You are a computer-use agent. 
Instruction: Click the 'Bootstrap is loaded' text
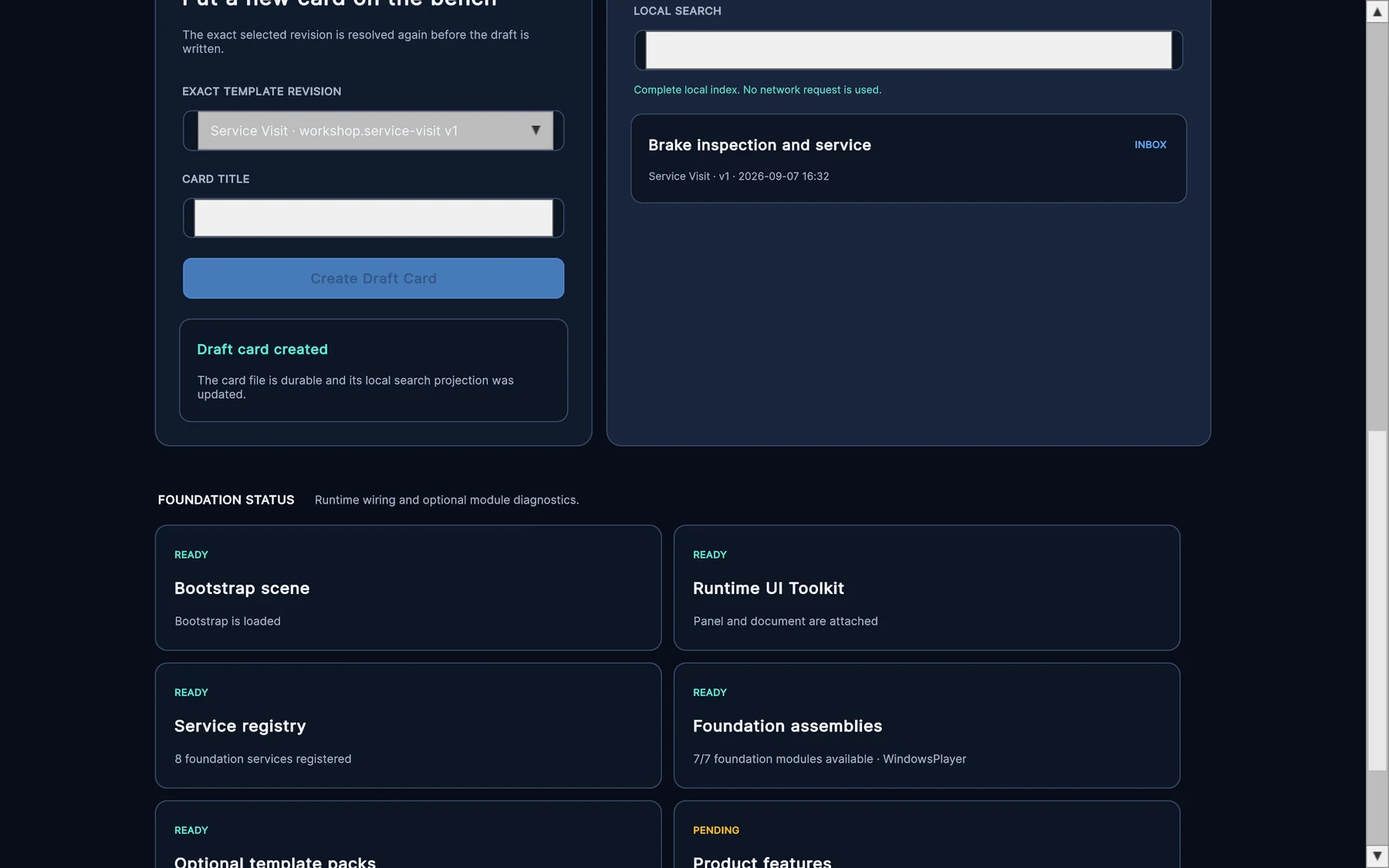[x=228, y=621]
